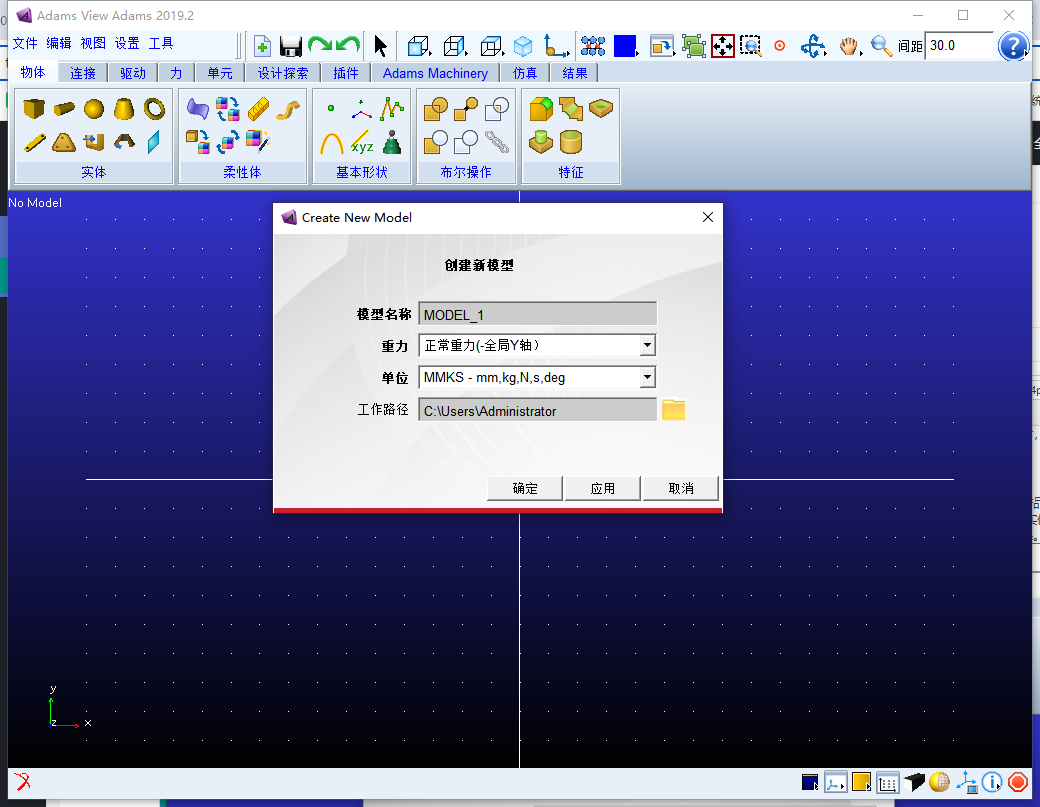Select the Marker basic shape tool
1040x807 pixels.
pos(361,109)
